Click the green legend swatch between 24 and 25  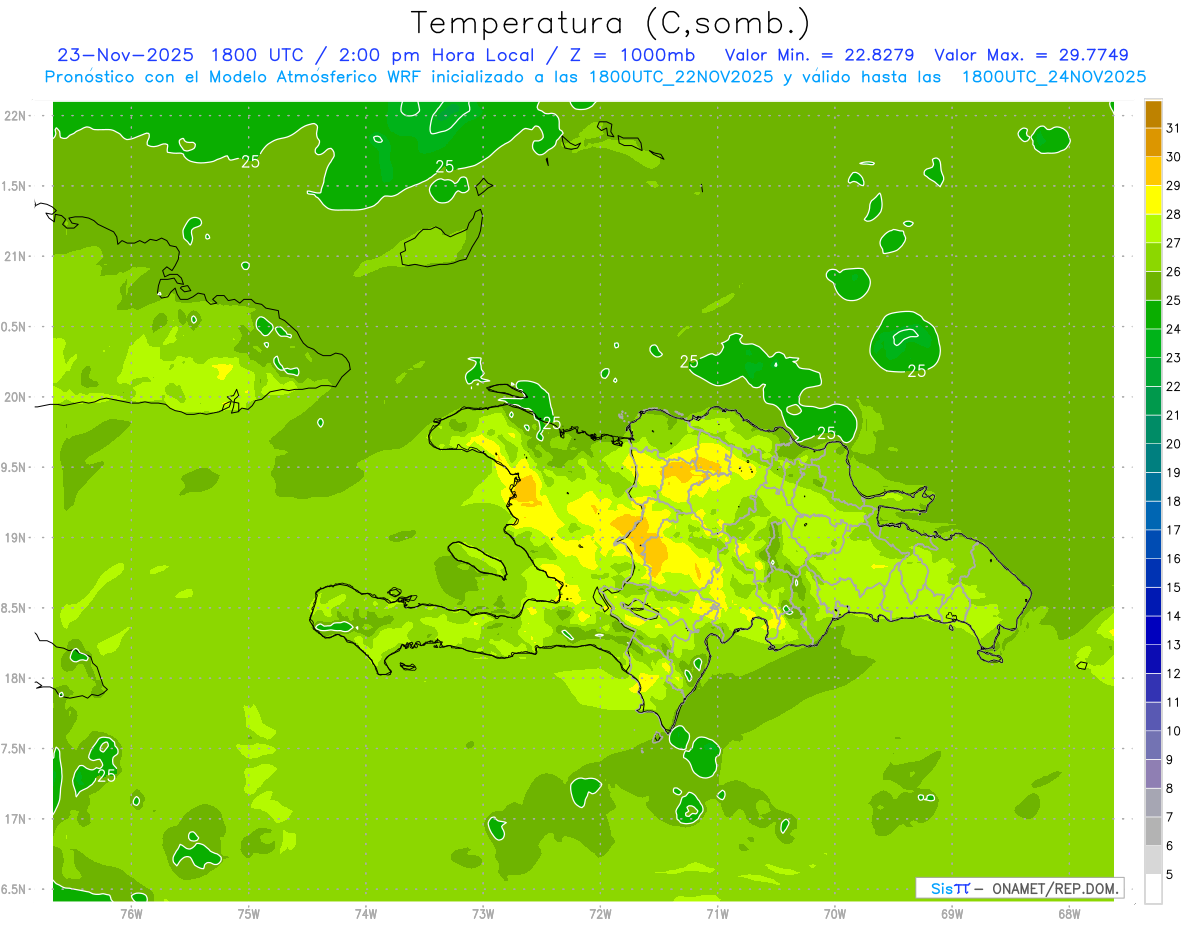[1153, 315]
